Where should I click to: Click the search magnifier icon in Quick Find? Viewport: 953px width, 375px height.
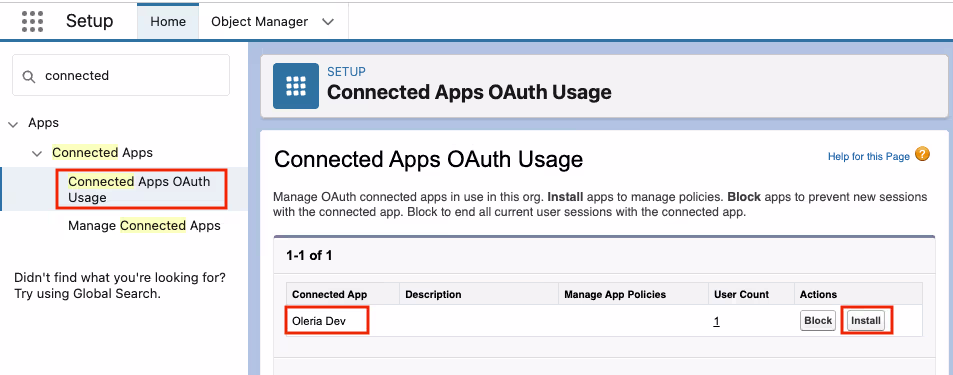[x=28, y=76]
